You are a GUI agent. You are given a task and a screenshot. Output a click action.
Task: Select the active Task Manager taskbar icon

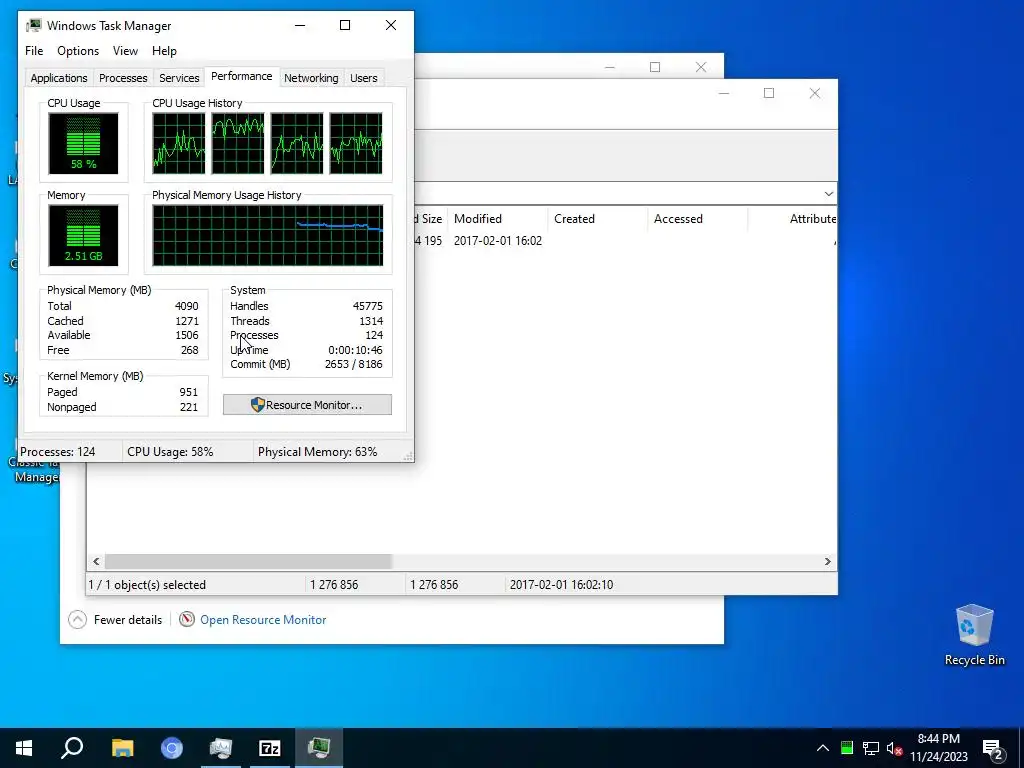[x=319, y=748]
